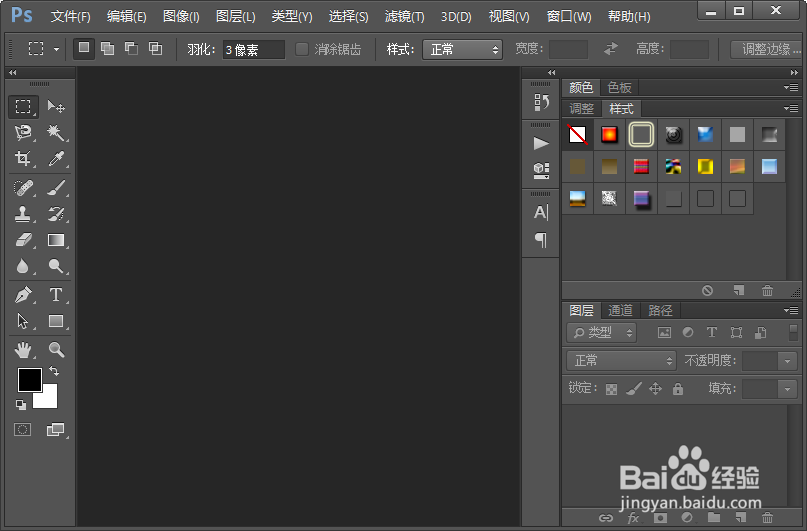Pick the Lasso tool
This screenshot has height=531, width=807.
pyautogui.click(x=23, y=132)
